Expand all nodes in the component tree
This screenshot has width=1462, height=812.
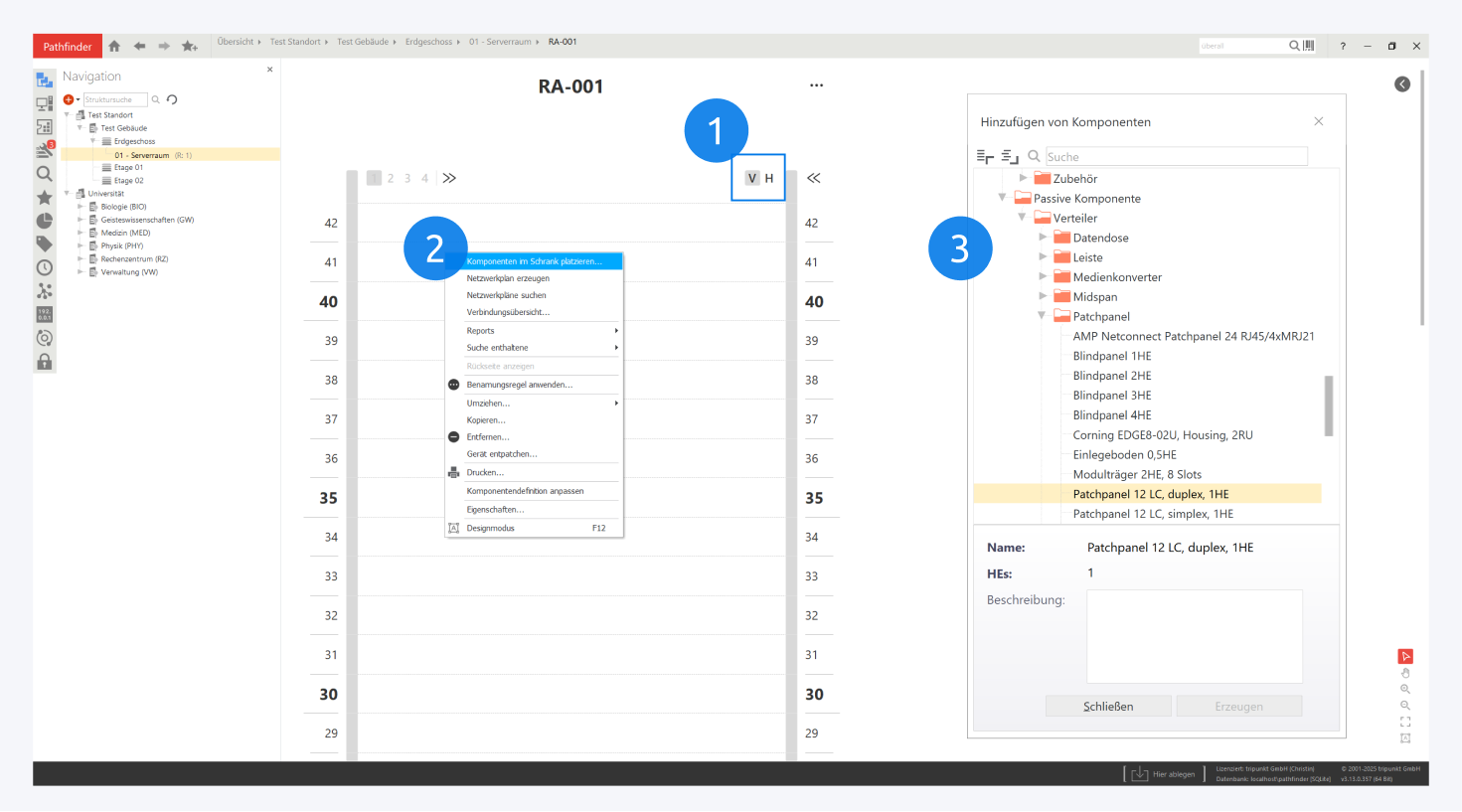[x=985, y=157]
